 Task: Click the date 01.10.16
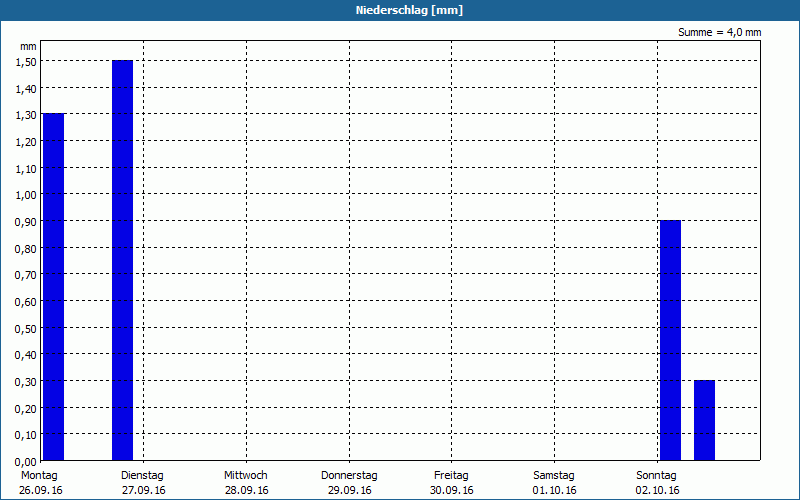coord(554,490)
